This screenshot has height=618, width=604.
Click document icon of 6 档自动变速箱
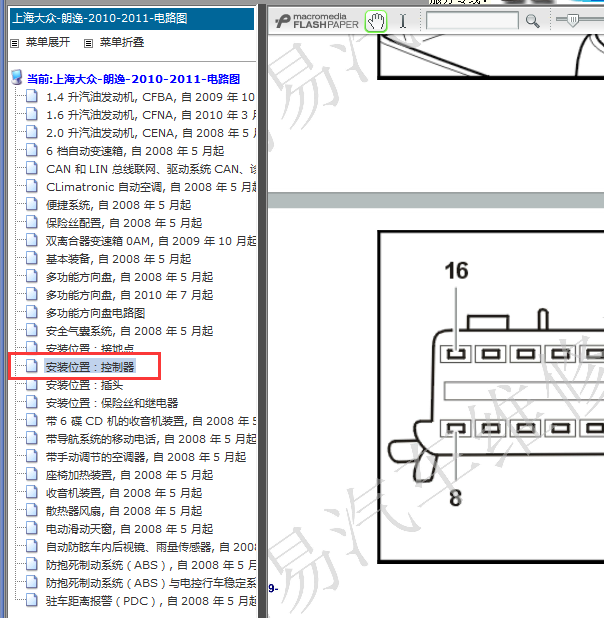(32, 150)
